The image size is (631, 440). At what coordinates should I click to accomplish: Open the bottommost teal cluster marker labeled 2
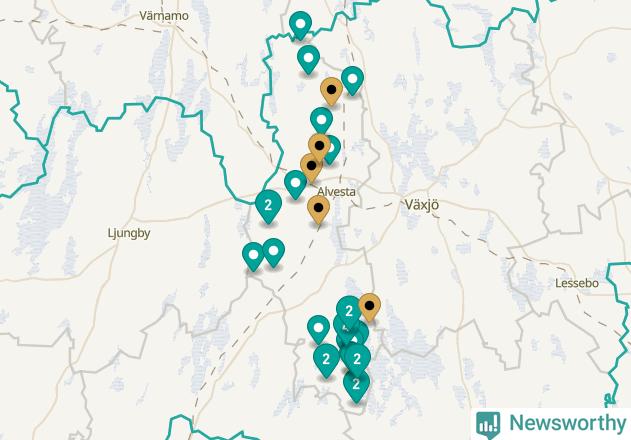356,386
